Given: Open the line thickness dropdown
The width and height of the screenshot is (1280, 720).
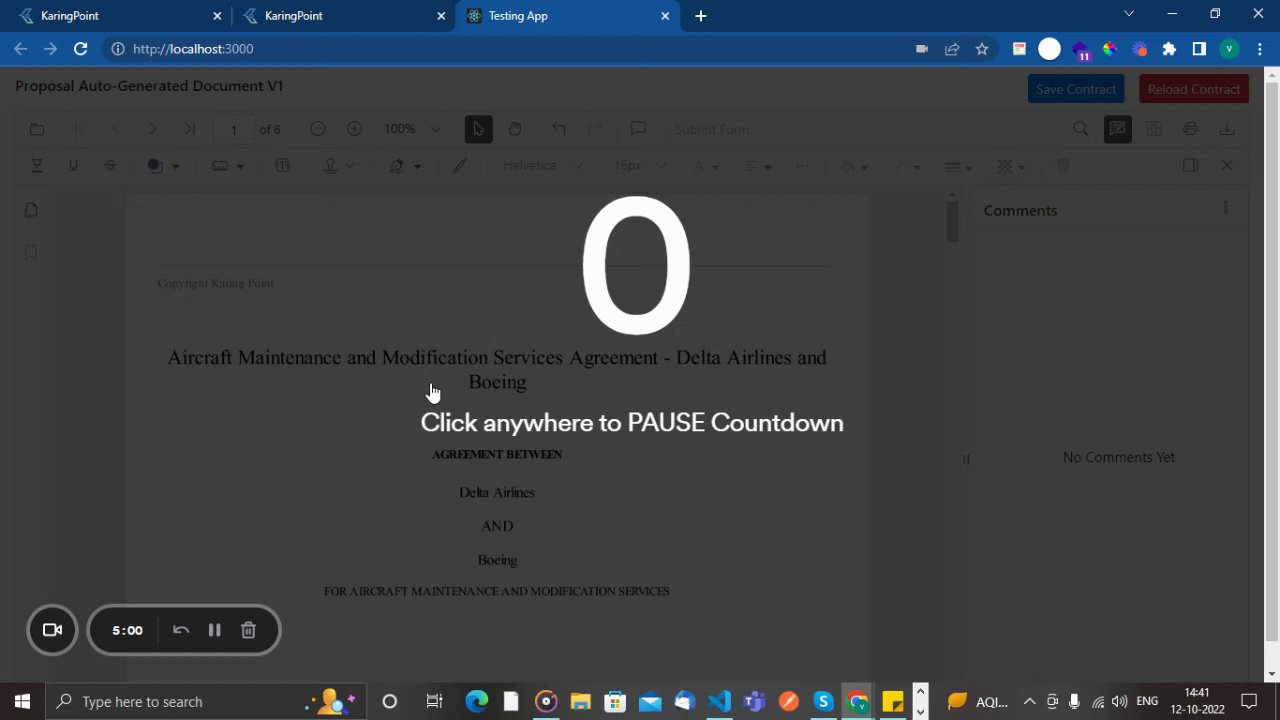Looking at the screenshot, I should 958,166.
